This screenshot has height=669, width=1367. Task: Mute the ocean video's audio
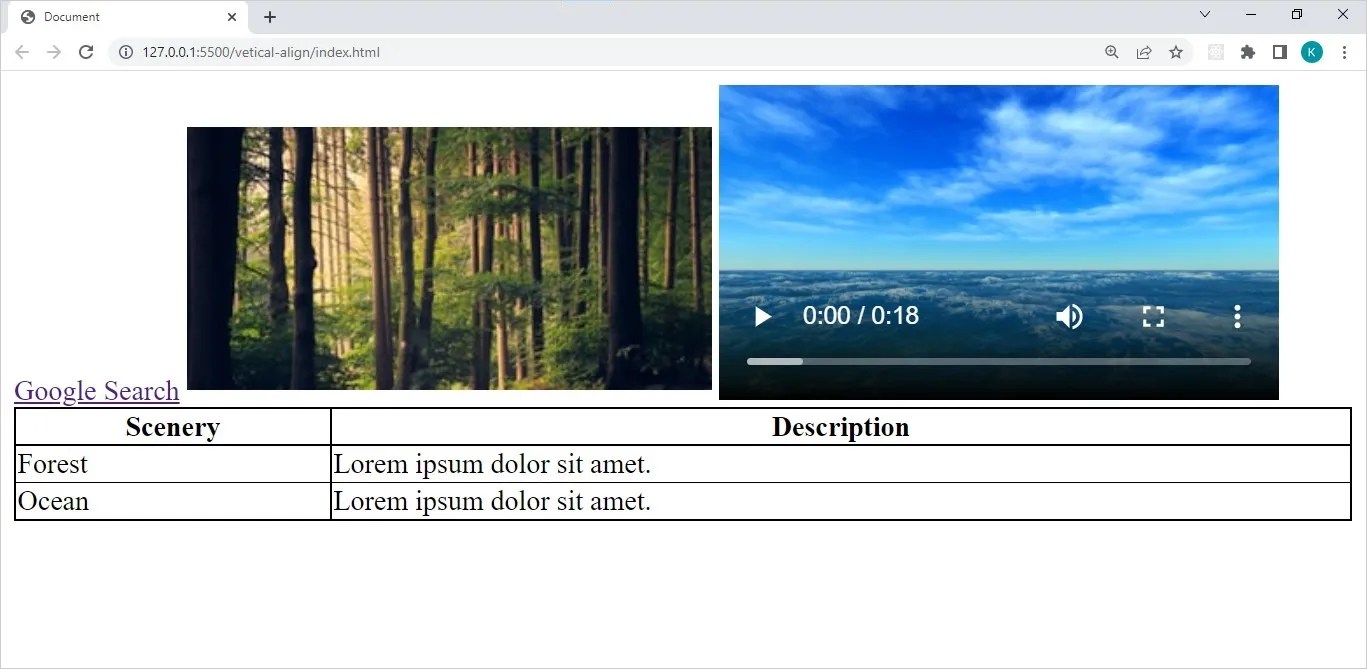(1068, 316)
